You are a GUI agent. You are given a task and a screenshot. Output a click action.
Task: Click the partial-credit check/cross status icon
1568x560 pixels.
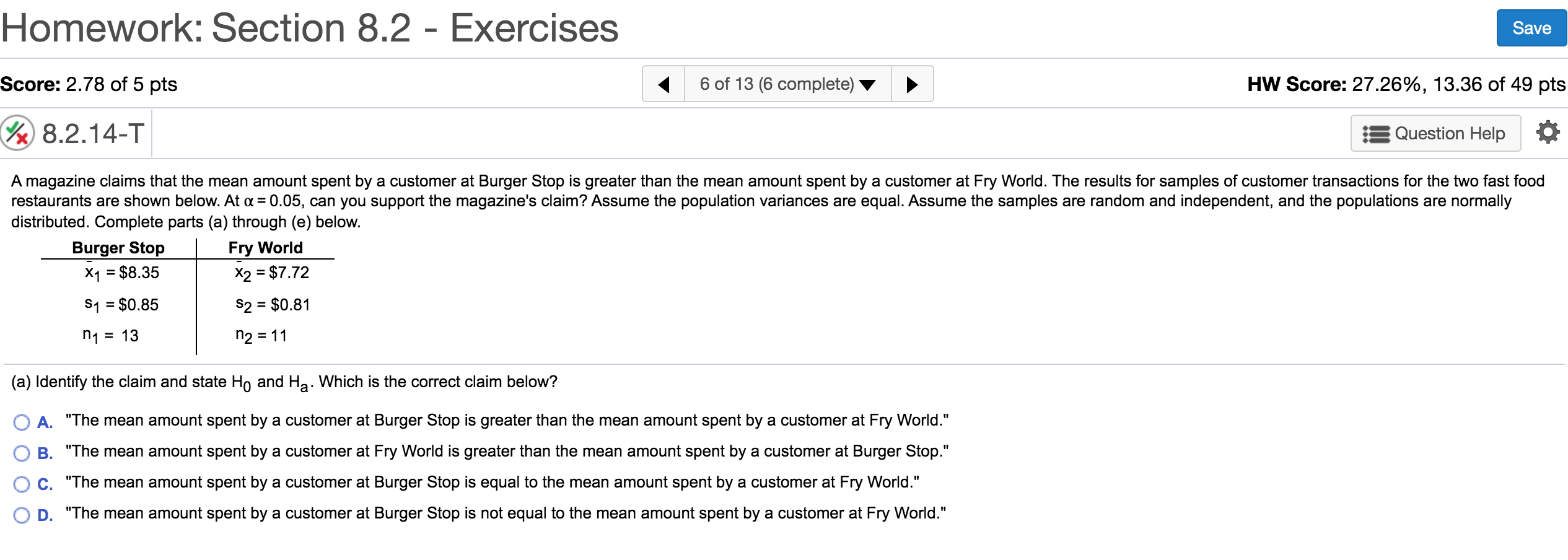[17, 133]
